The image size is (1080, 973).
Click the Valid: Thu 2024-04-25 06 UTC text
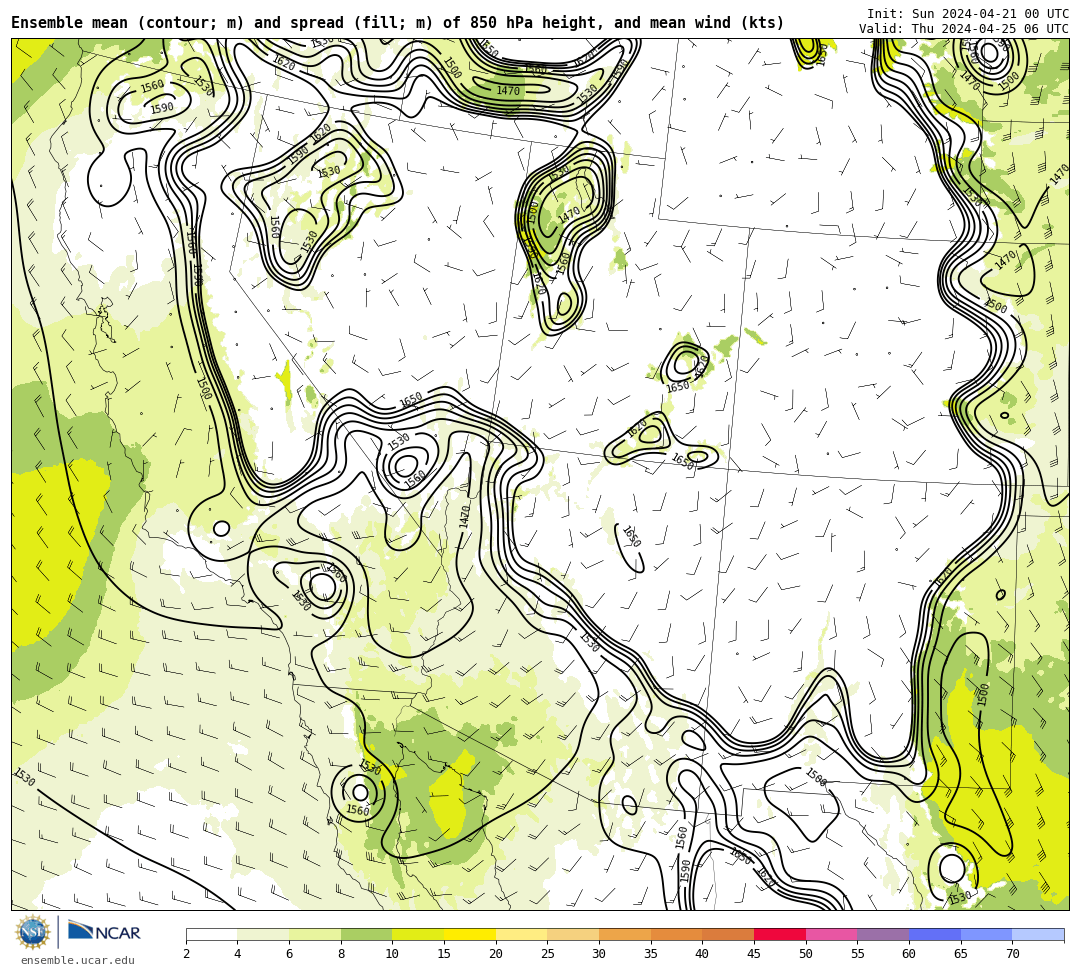point(964,29)
